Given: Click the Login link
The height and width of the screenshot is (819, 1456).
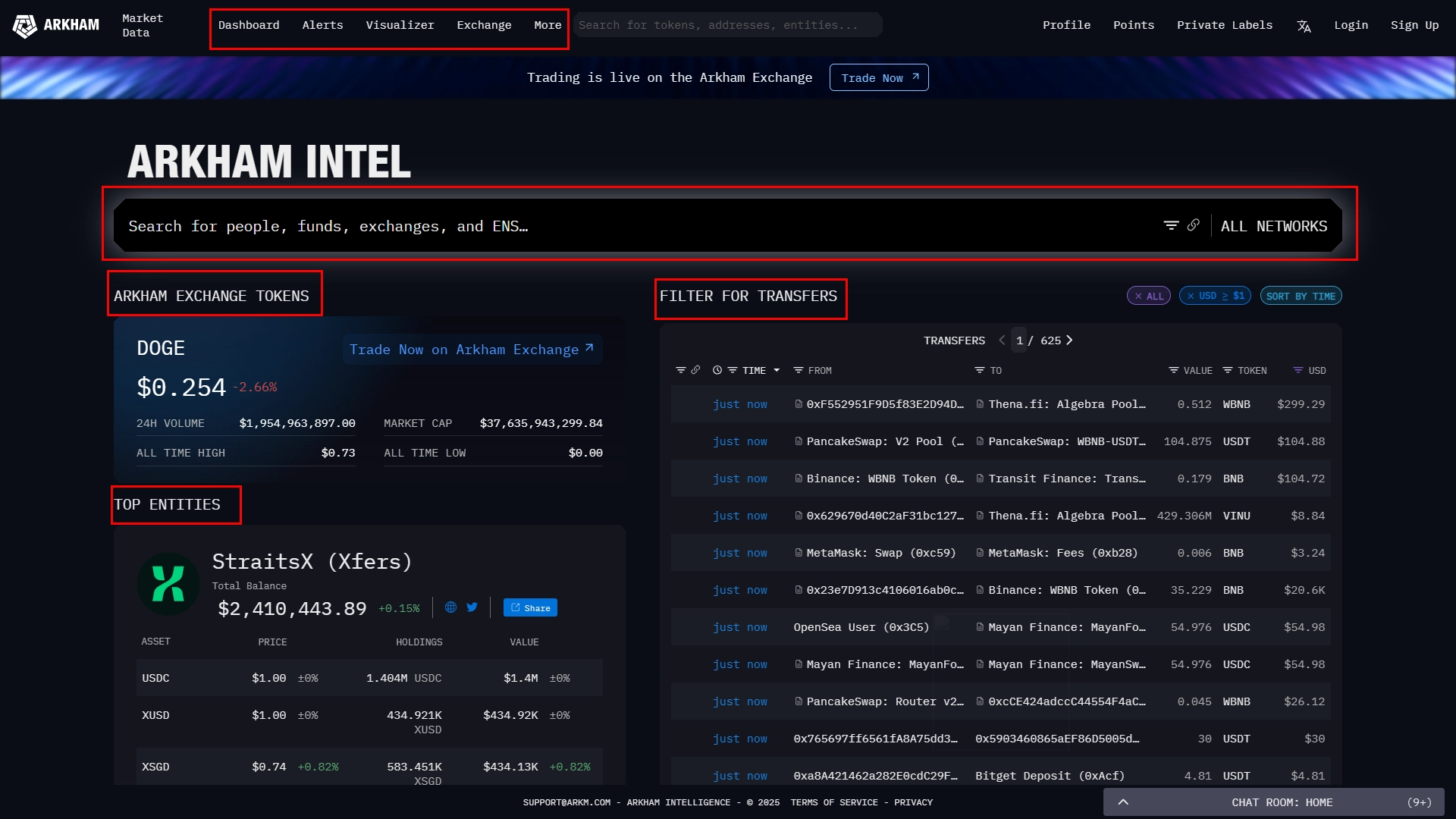Looking at the screenshot, I should click(1351, 25).
